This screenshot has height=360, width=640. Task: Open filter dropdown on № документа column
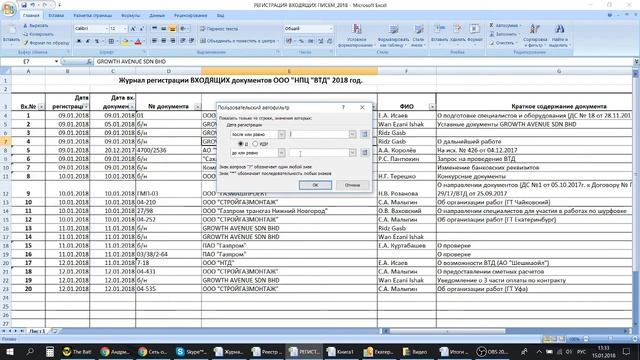(x=197, y=107)
